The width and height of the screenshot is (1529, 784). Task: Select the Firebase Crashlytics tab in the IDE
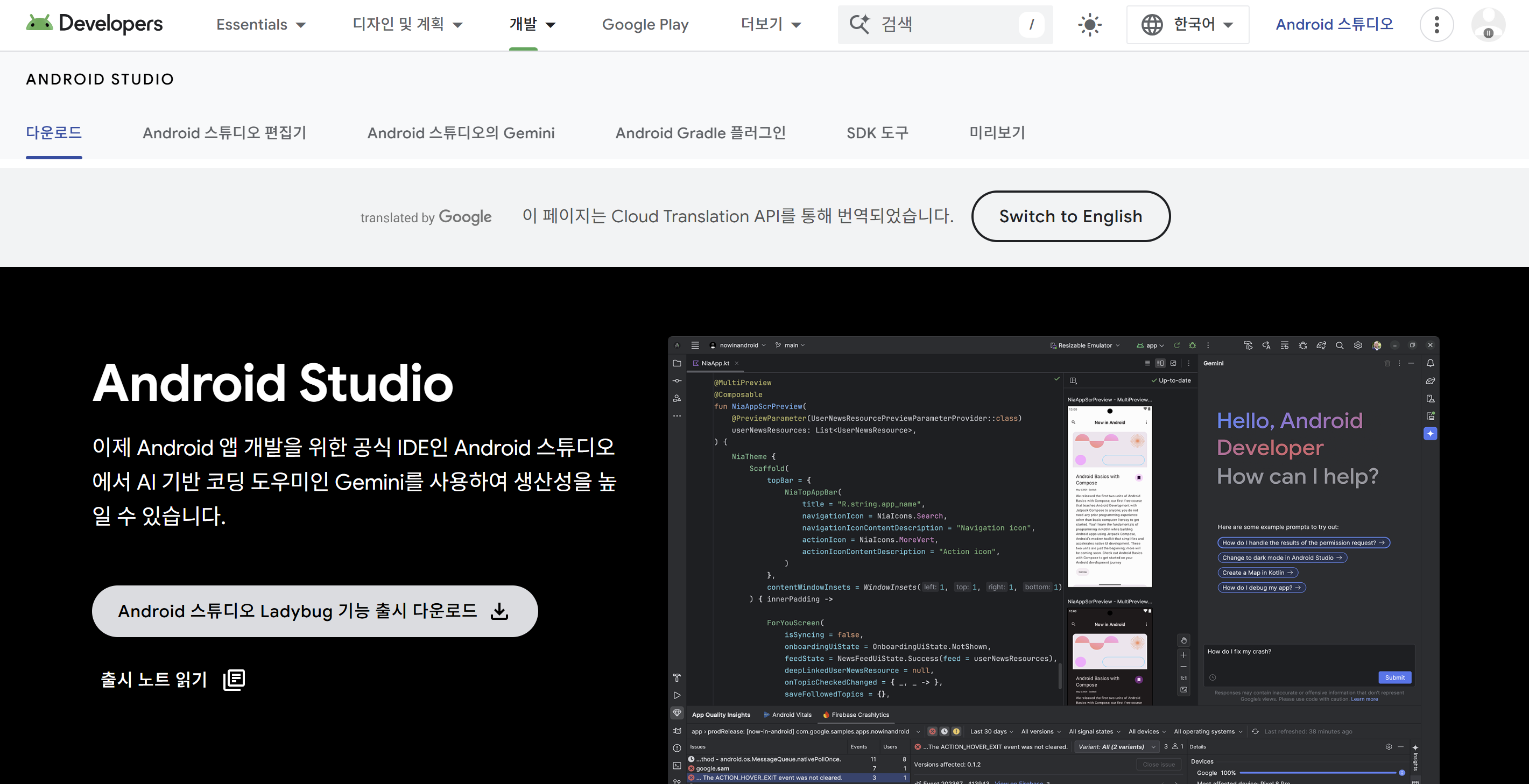click(856, 715)
